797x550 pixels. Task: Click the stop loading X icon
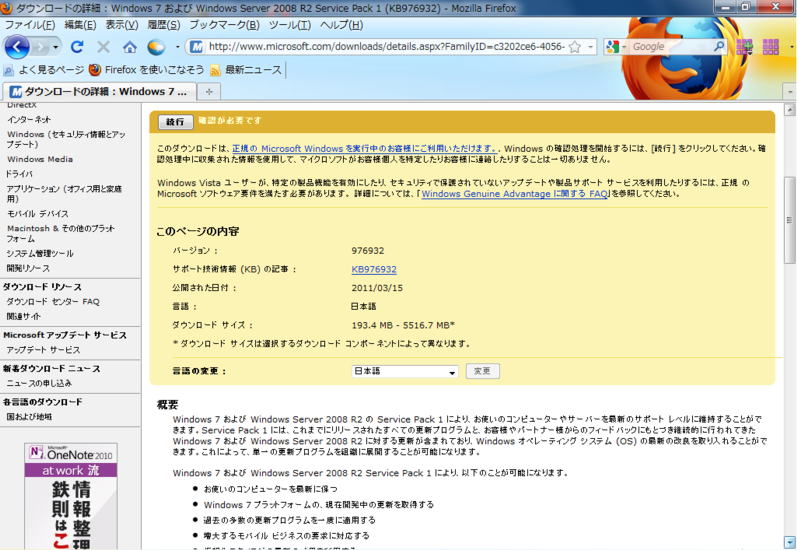(x=103, y=47)
